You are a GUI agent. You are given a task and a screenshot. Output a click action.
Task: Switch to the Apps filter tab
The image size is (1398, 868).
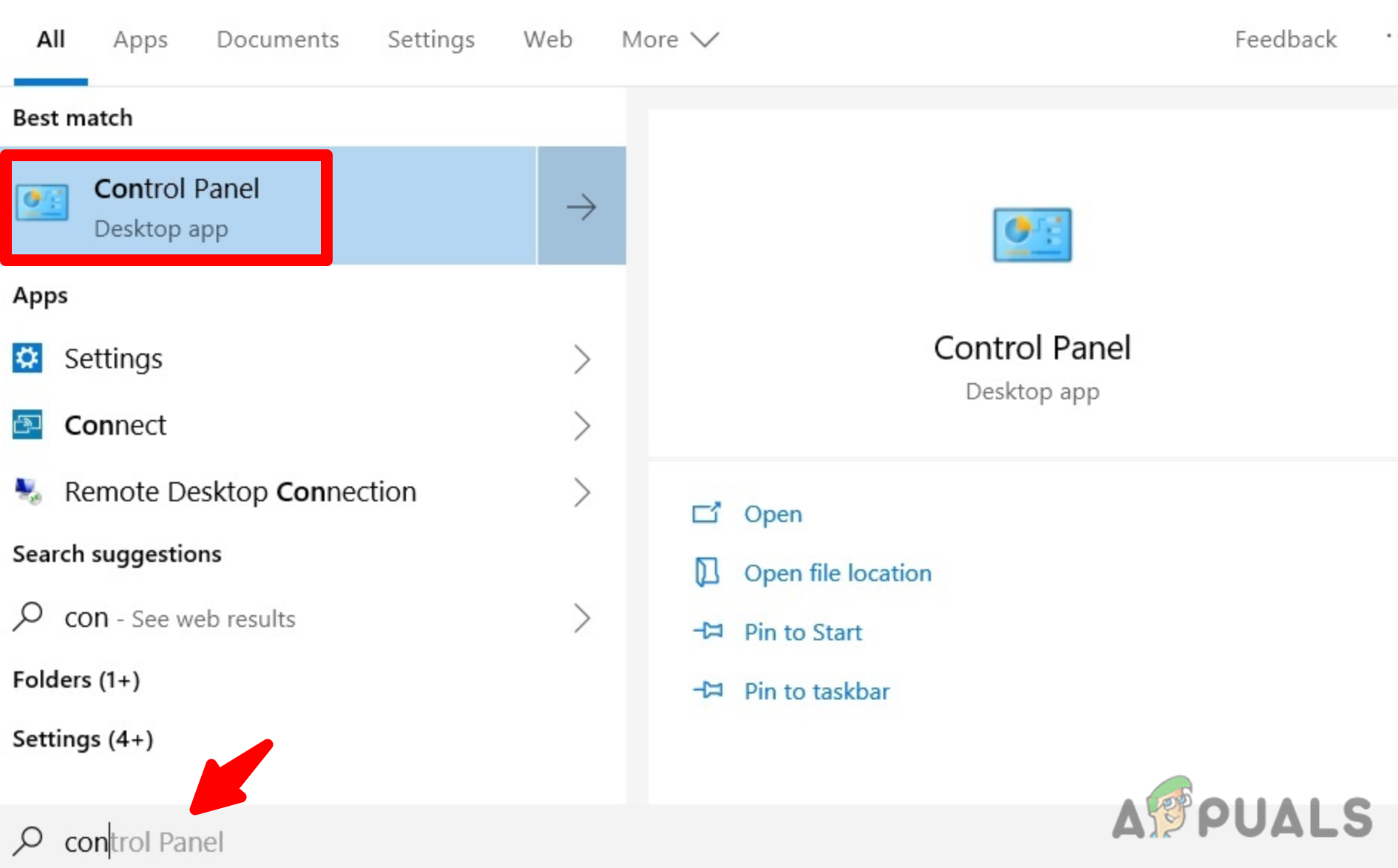pos(140,39)
